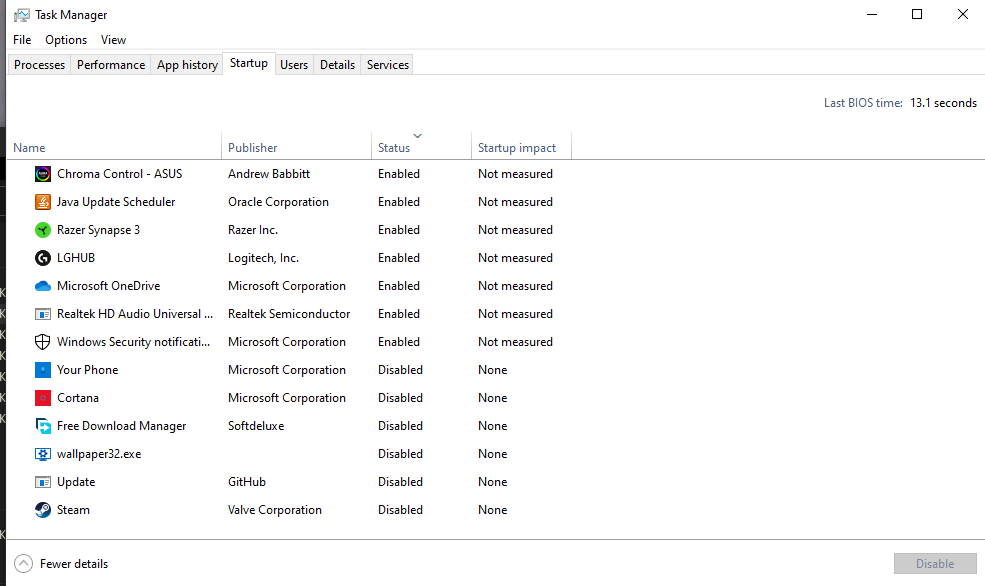This screenshot has width=985, height=586.
Task: Select the Your Phone row
Action: click(88, 369)
